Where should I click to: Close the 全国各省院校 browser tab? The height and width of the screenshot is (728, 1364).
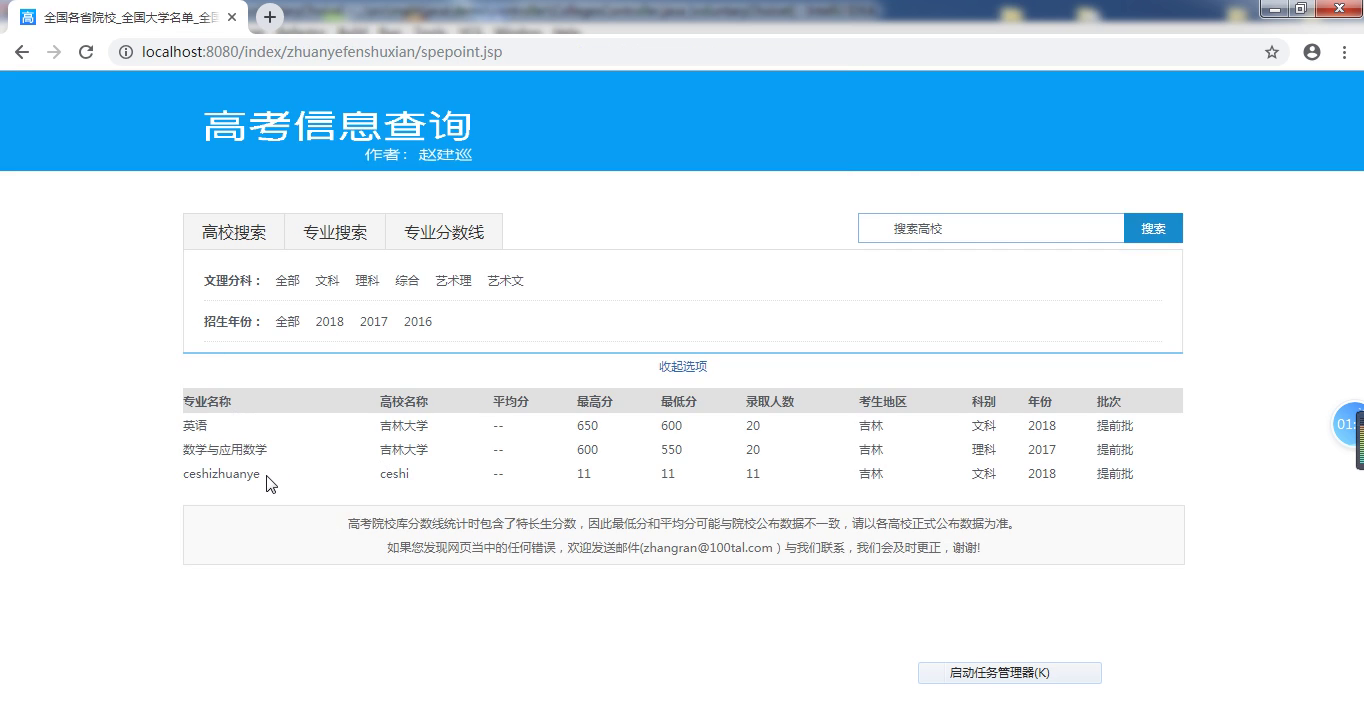click(x=232, y=18)
